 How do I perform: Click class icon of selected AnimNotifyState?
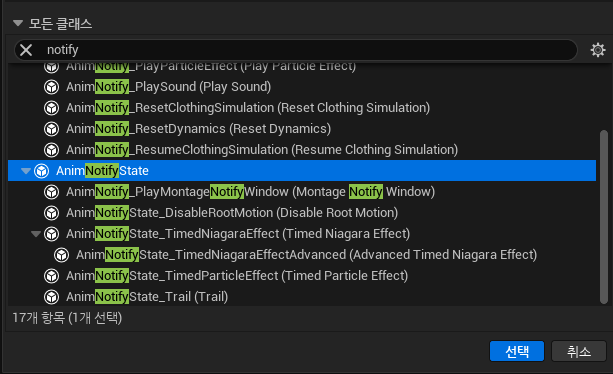(x=41, y=171)
